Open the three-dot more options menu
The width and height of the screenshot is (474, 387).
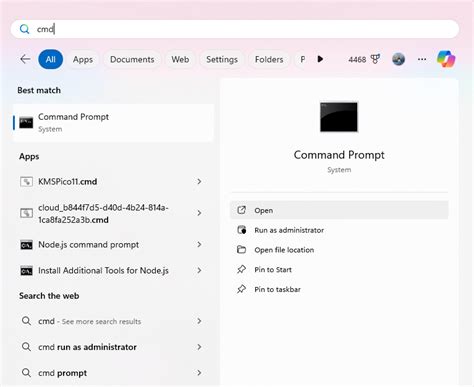tap(422, 59)
